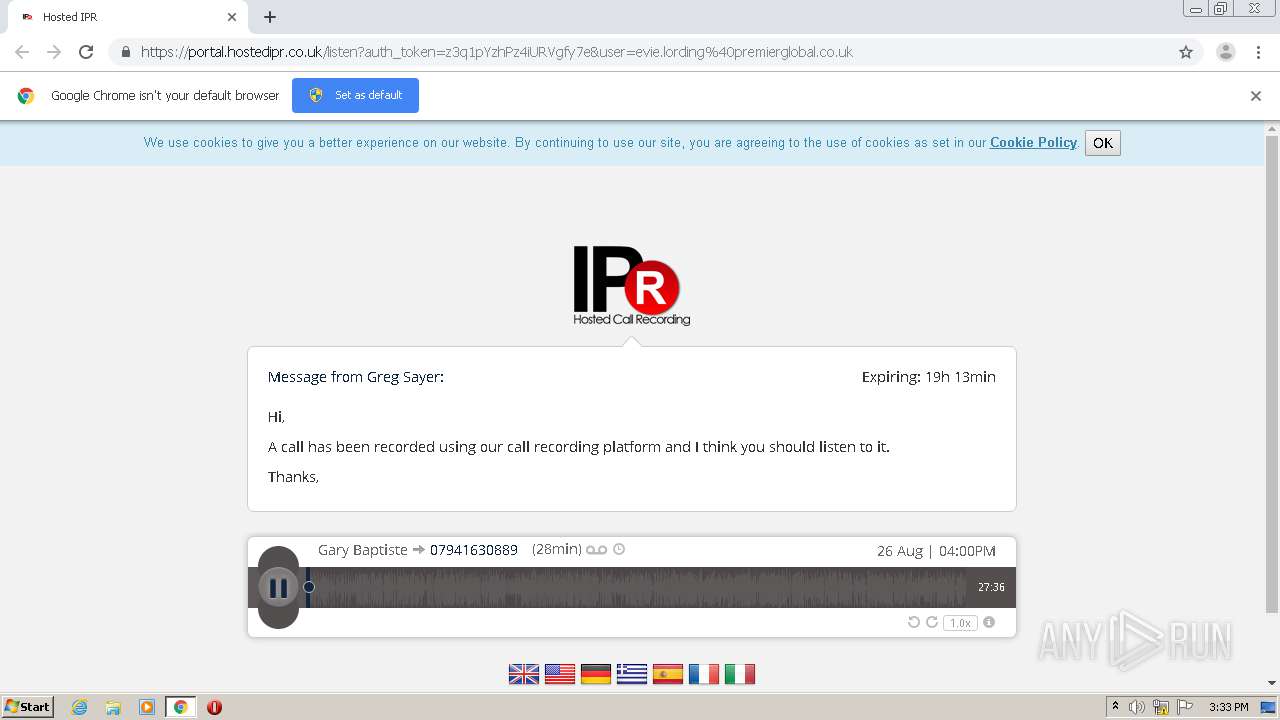Screen dimensions: 1280x720
Task: Pause the call recording playback
Action: point(278,588)
